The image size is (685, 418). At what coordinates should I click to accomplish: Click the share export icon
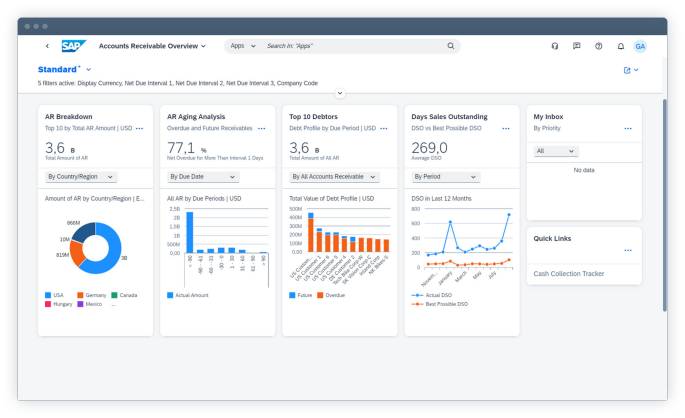[x=628, y=70]
